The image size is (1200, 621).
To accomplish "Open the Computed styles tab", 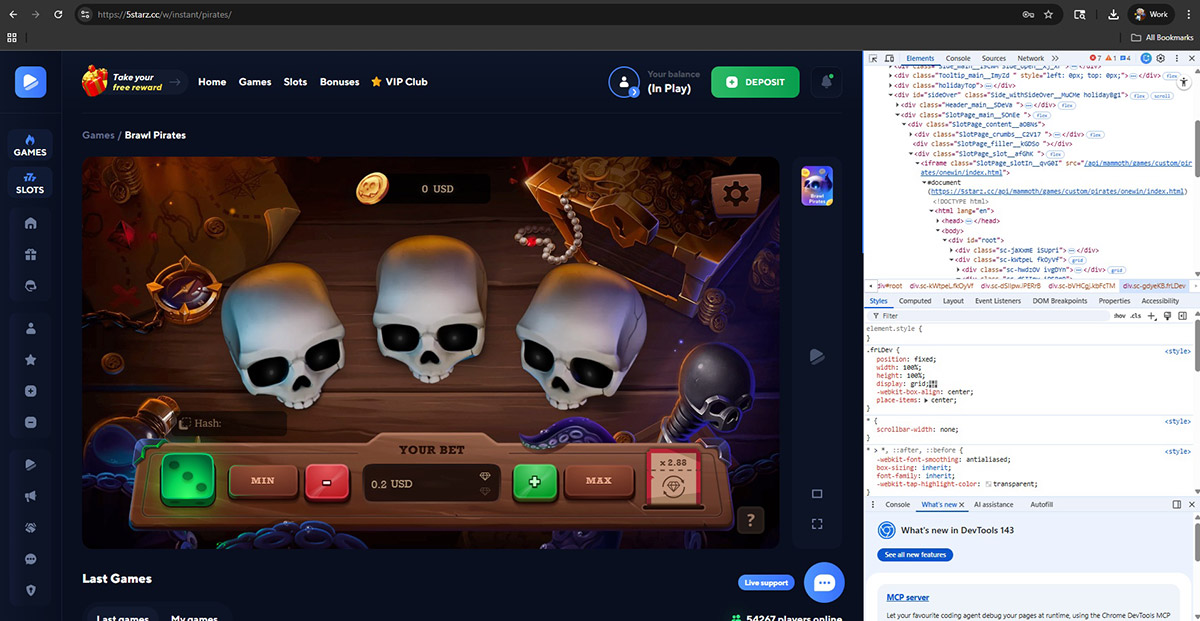I will [915, 300].
